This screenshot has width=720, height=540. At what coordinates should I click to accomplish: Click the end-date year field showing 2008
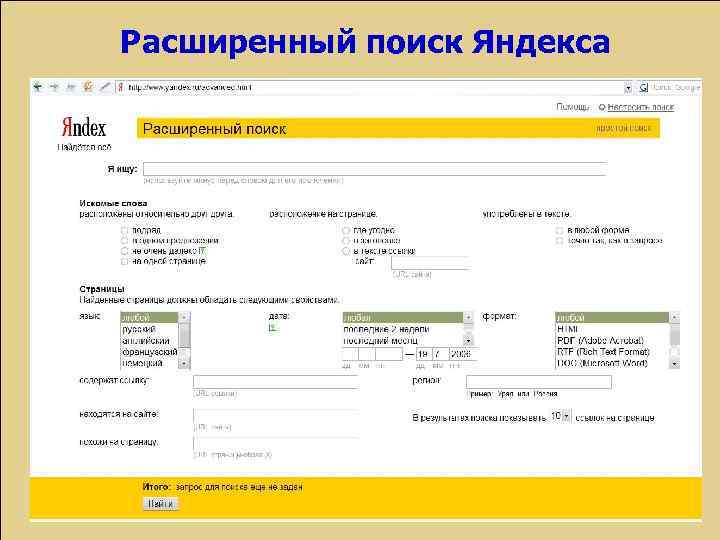tap(463, 354)
